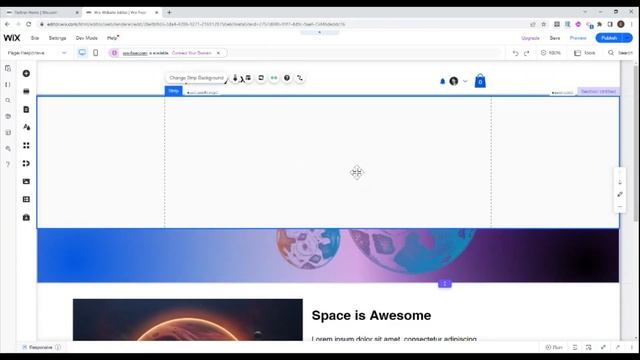The height and width of the screenshot is (360, 640).
Task: Click the animation squiggle icon in strip toolbar
Action: coord(300,78)
